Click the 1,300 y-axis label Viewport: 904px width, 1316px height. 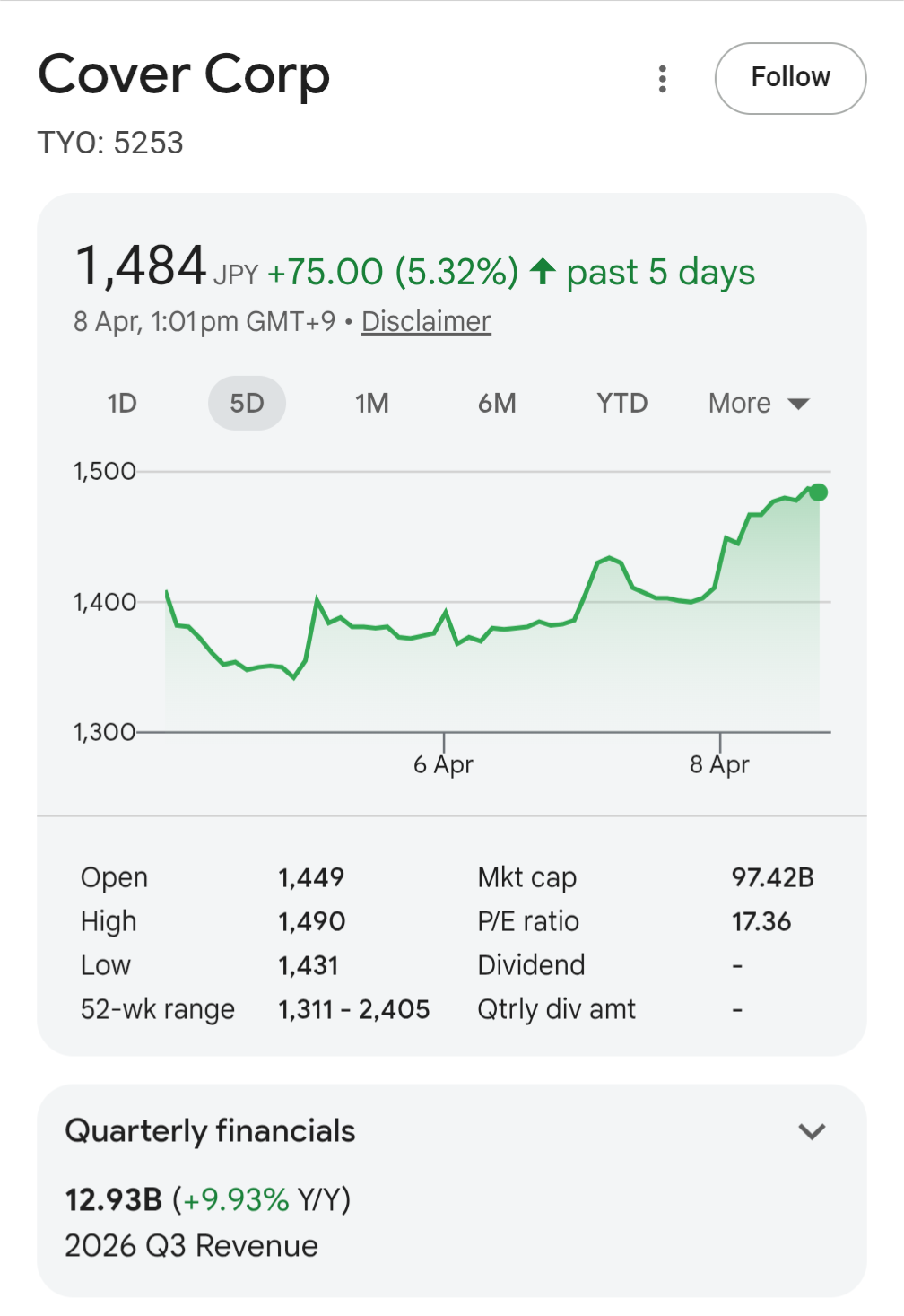(x=104, y=732)
